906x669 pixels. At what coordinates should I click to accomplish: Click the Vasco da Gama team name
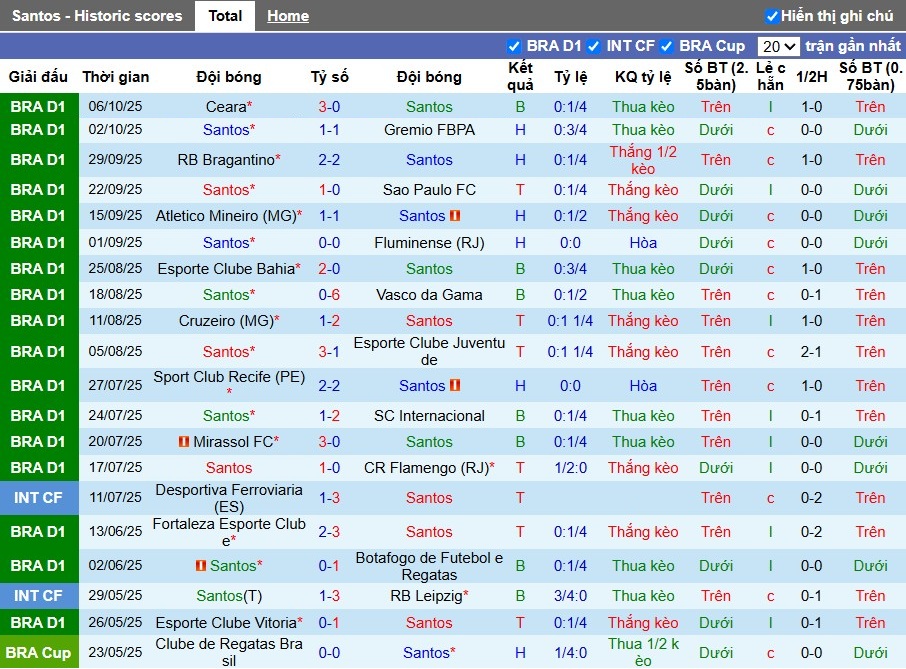pos(429,295)
